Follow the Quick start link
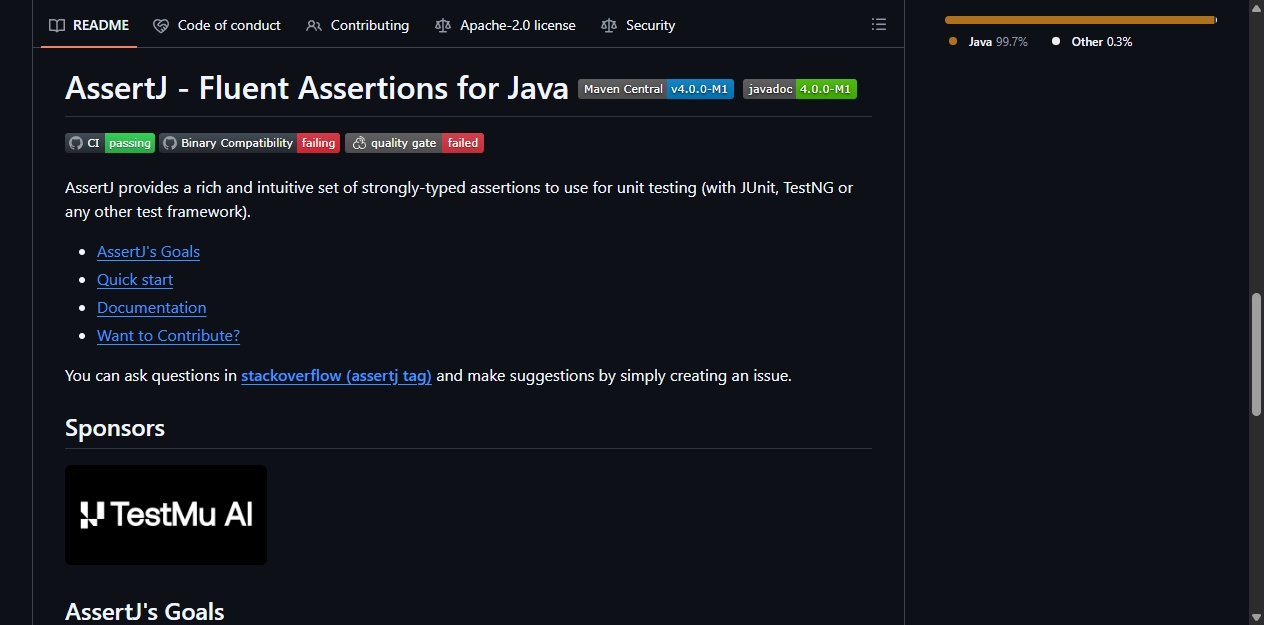This screenshot has height=625, width=1264. point(135,280)
